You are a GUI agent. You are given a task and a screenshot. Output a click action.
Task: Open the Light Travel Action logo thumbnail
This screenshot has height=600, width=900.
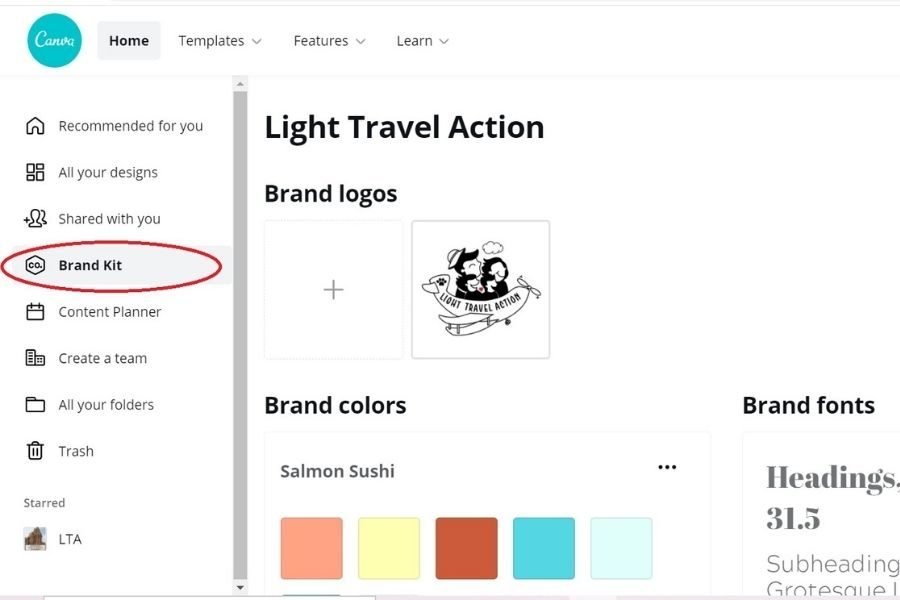[x=480, y=289]
